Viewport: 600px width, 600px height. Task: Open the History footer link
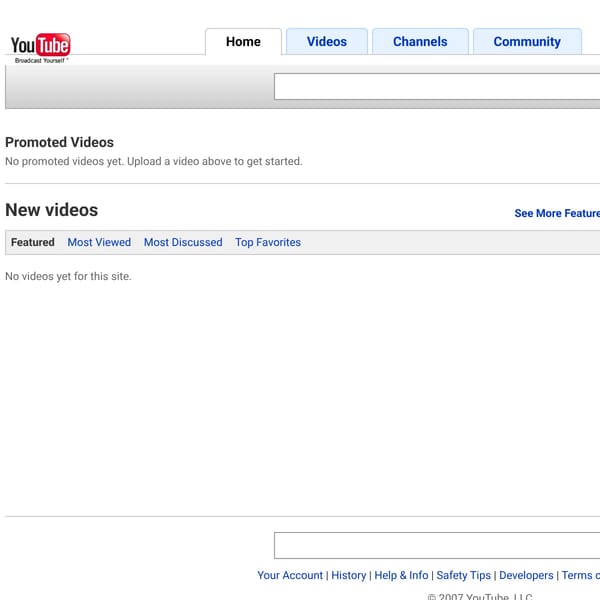click(x=349, y=575)
